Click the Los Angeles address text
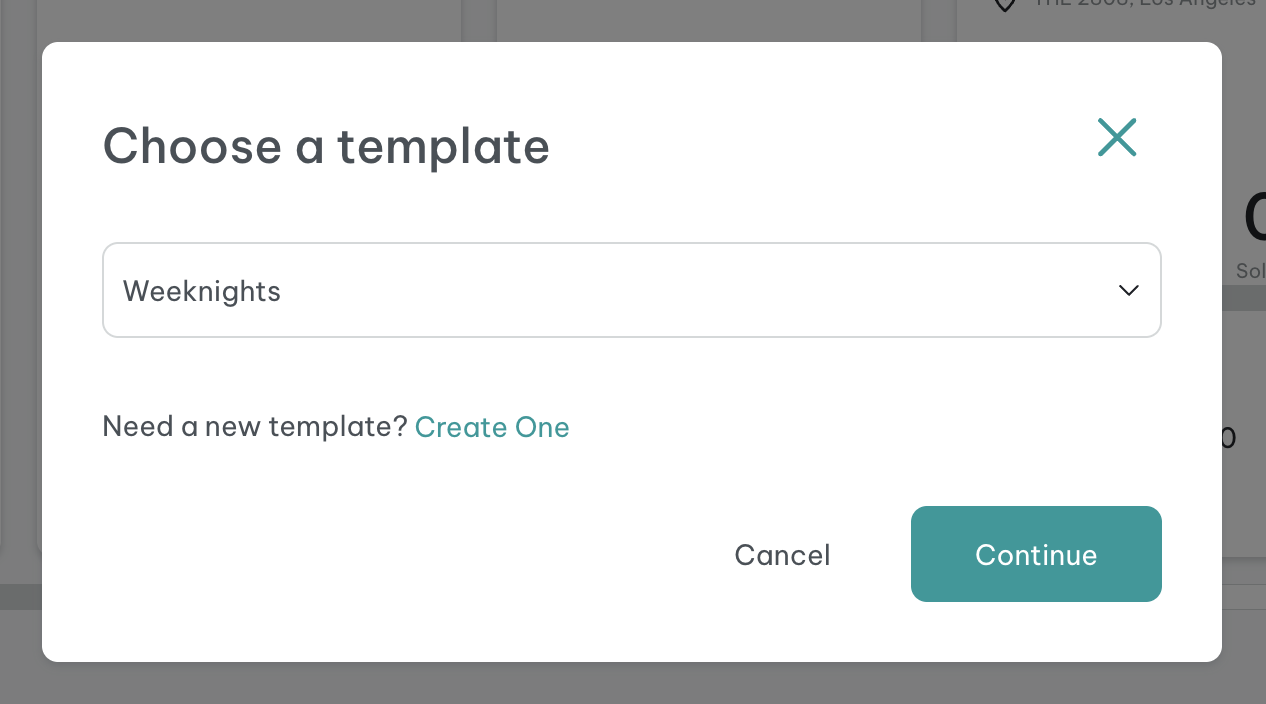The image size is (1266, 704). (x=1145, y=4)
